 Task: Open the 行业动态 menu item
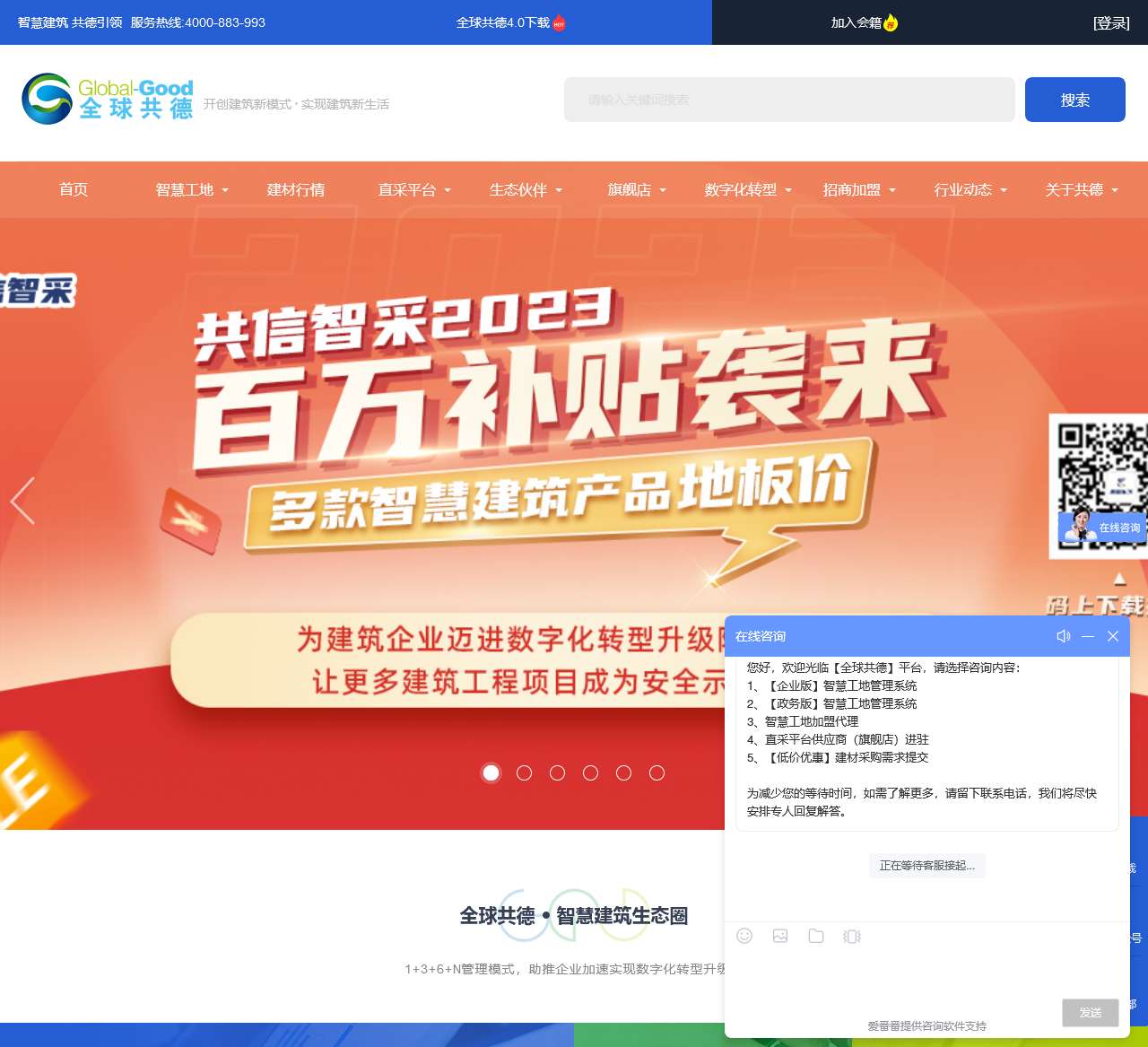click(963, 189)
